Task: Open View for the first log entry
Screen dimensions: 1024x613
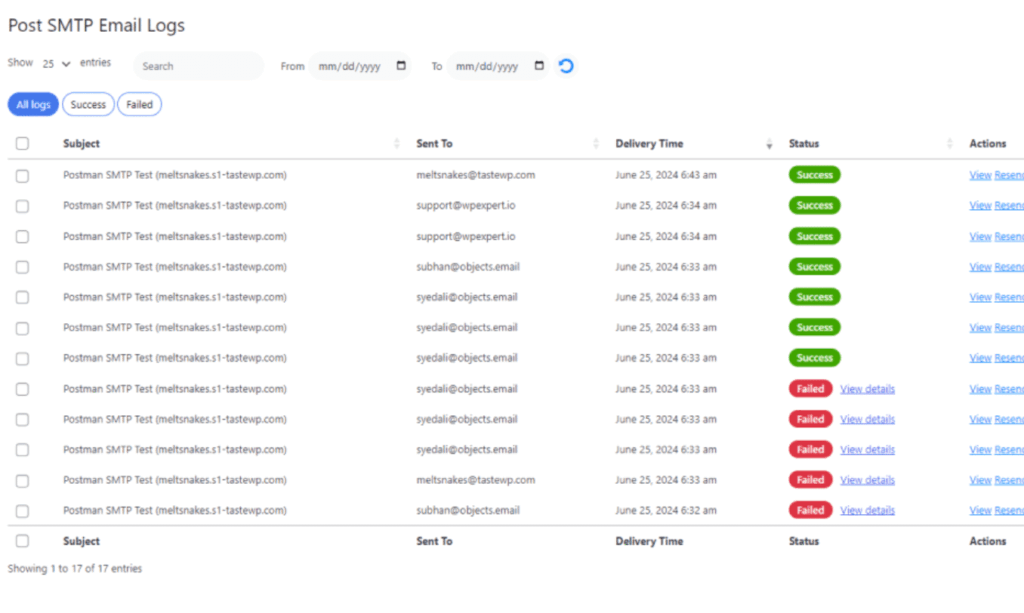Action: click(x=979, y=174)
